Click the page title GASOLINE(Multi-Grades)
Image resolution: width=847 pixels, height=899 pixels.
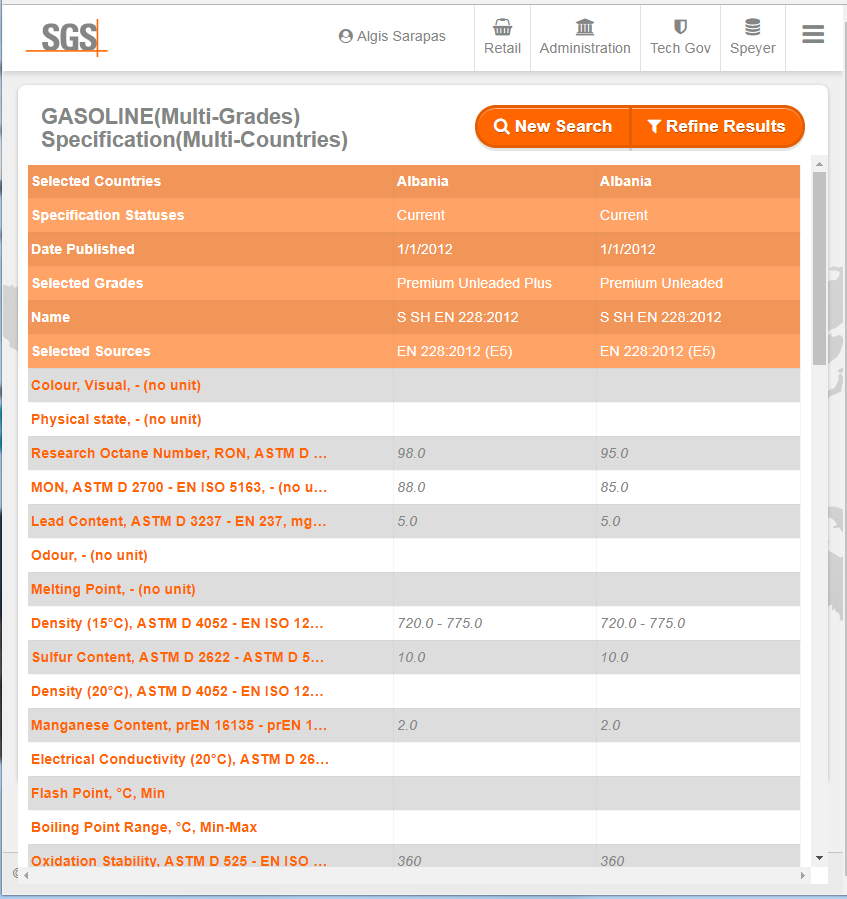pyautogui.click(x=171, y=116)
